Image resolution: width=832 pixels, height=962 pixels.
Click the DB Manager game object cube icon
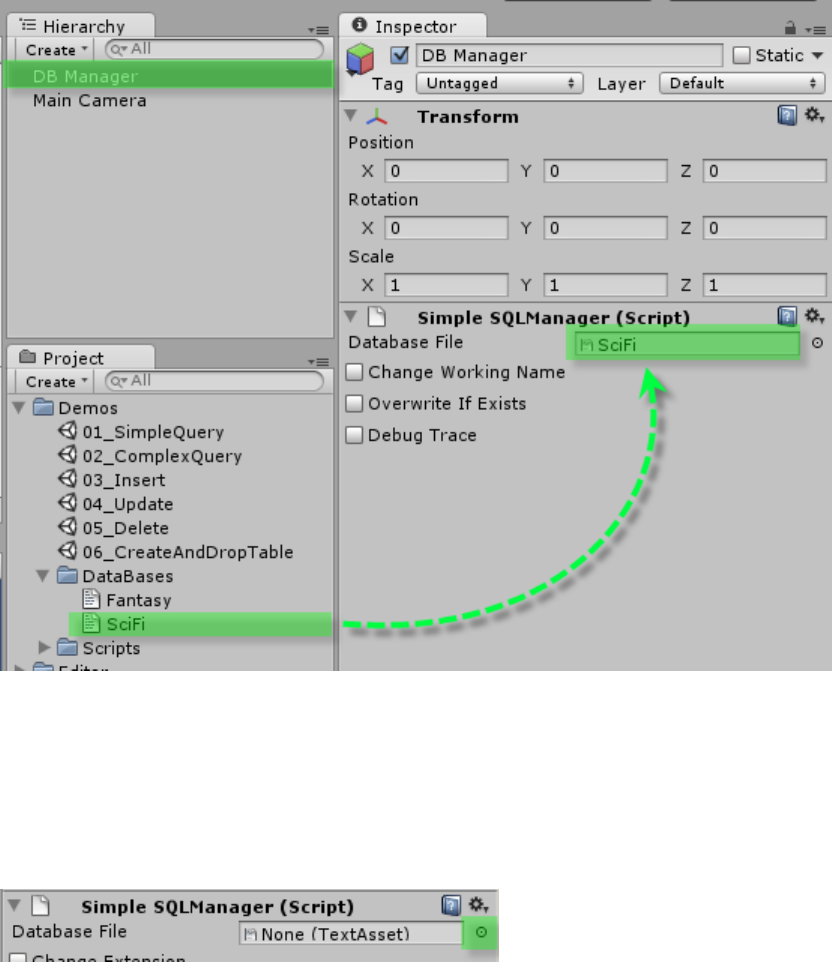360,60
